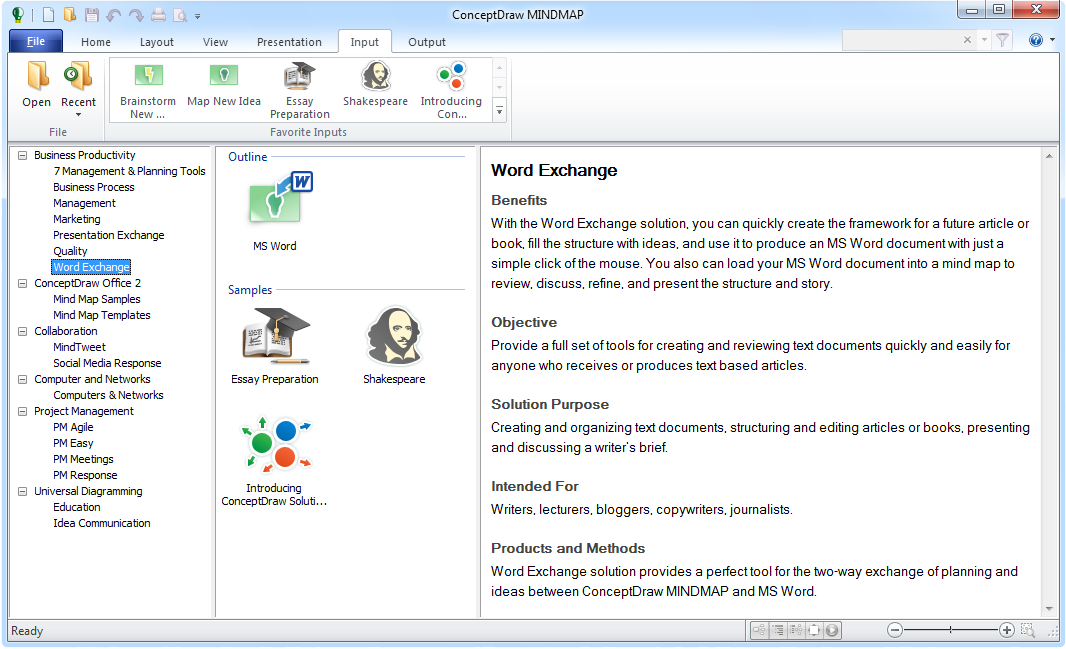Click the save floppy disk icon
Screen dimensions: 1066x649
(x=92, y=14)
